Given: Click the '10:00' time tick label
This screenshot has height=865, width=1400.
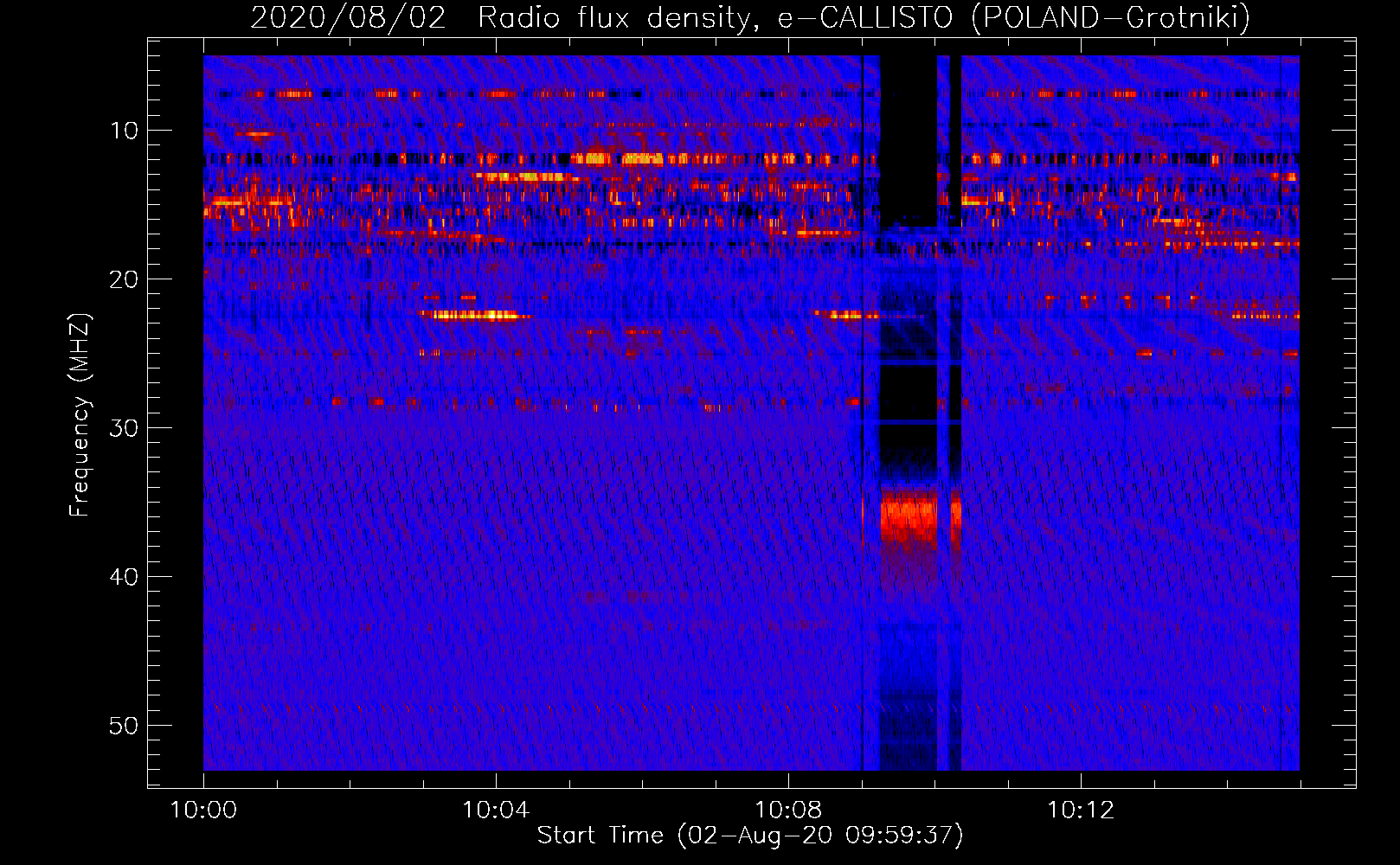Looking at the screenshot, I should point(203,811).
